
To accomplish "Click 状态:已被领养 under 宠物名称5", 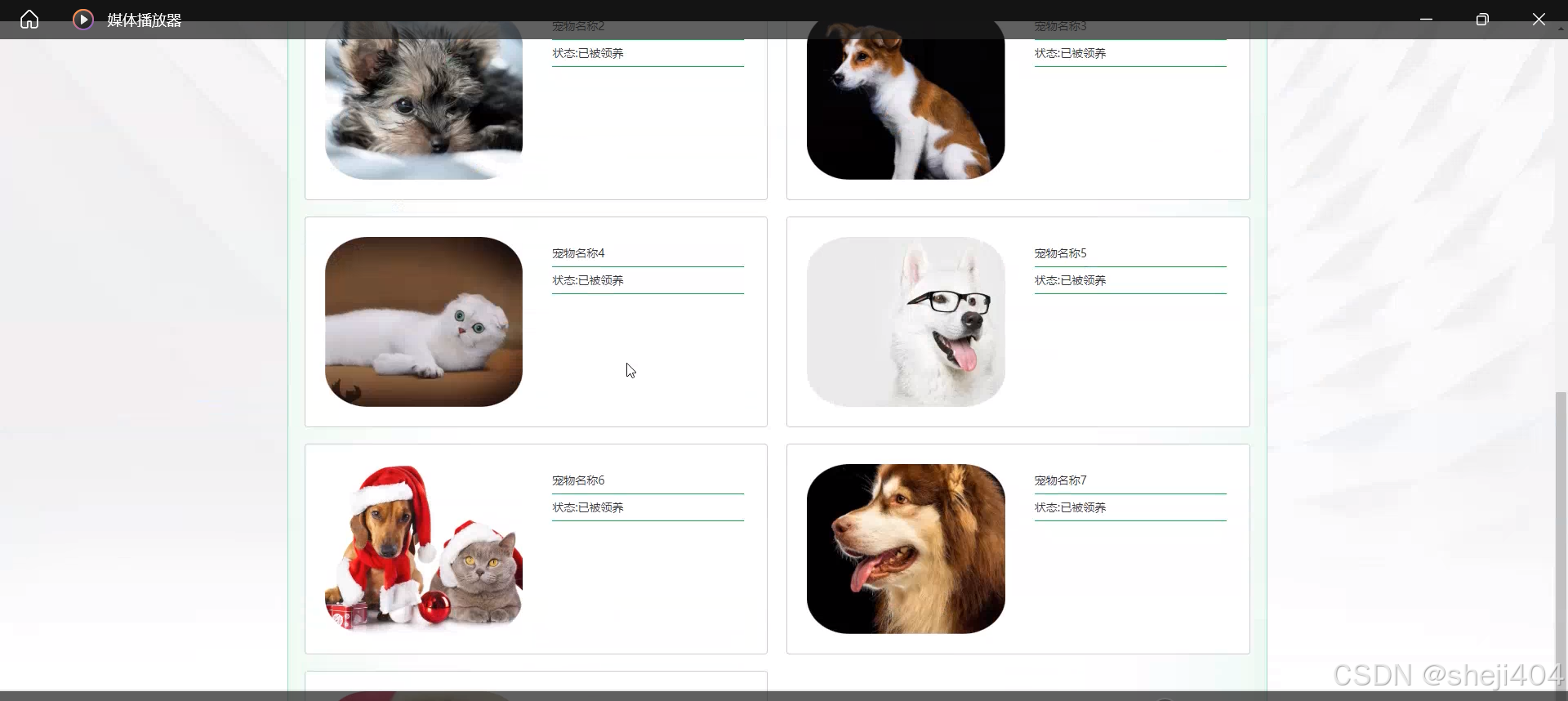I will 1070,280.
